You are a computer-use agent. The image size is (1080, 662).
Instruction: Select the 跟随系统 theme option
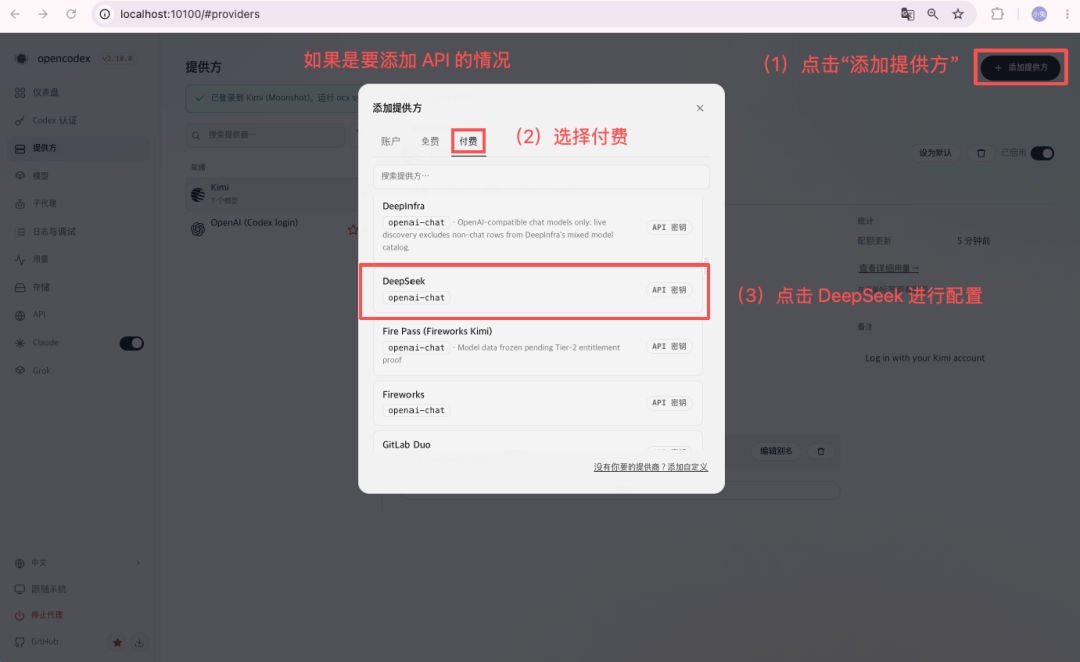pos(78,589)
